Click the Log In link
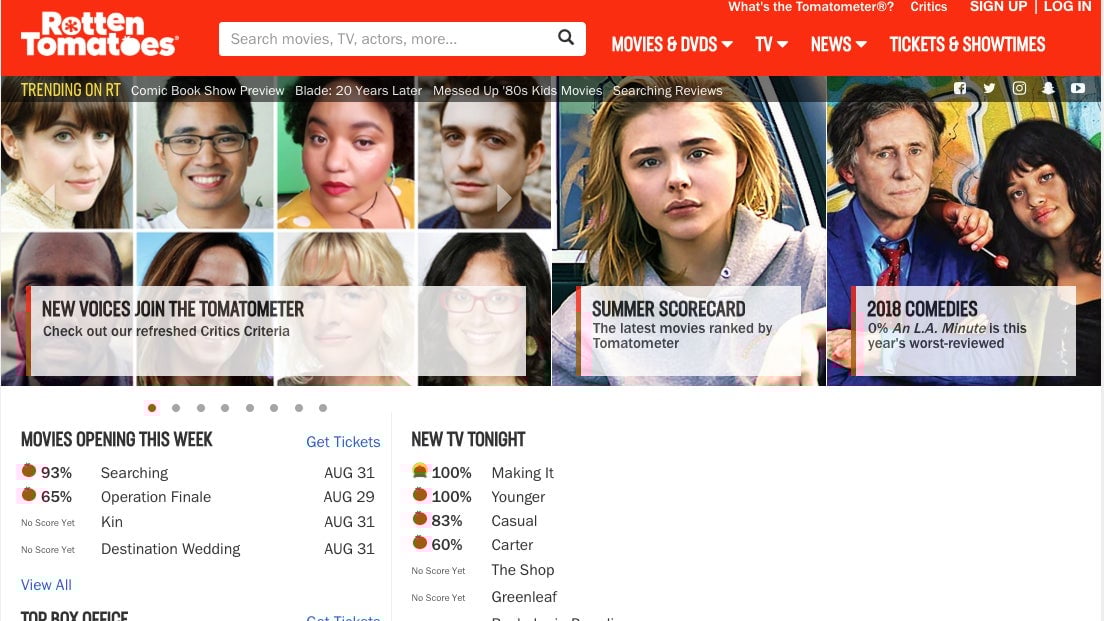1104x621 pixels. 1067,6
